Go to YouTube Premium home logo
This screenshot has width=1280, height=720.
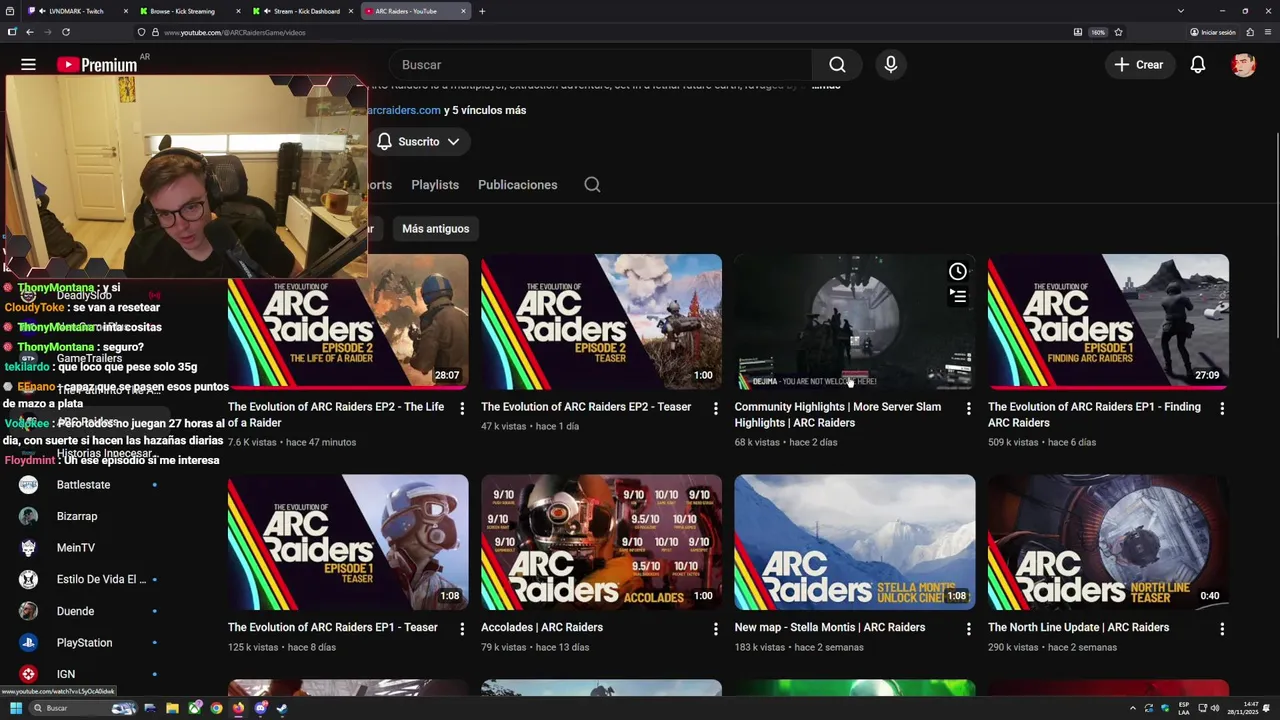96,65
